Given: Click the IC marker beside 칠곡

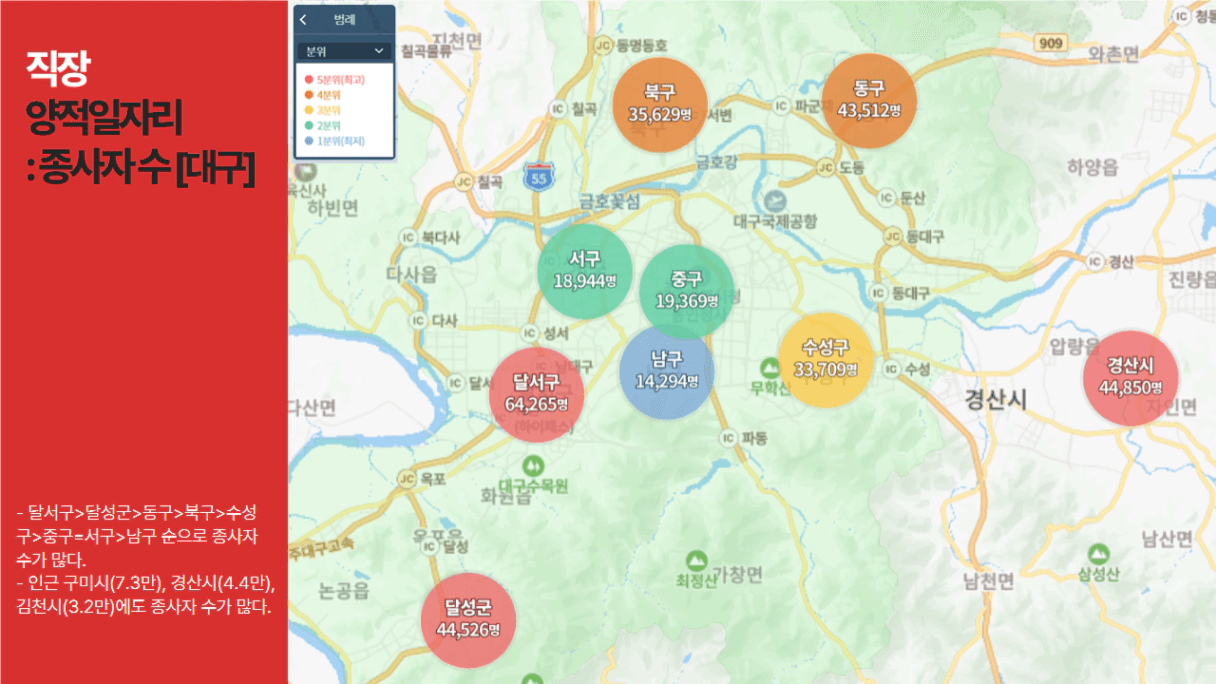Looking at the screenshot, I should (558, 109).
